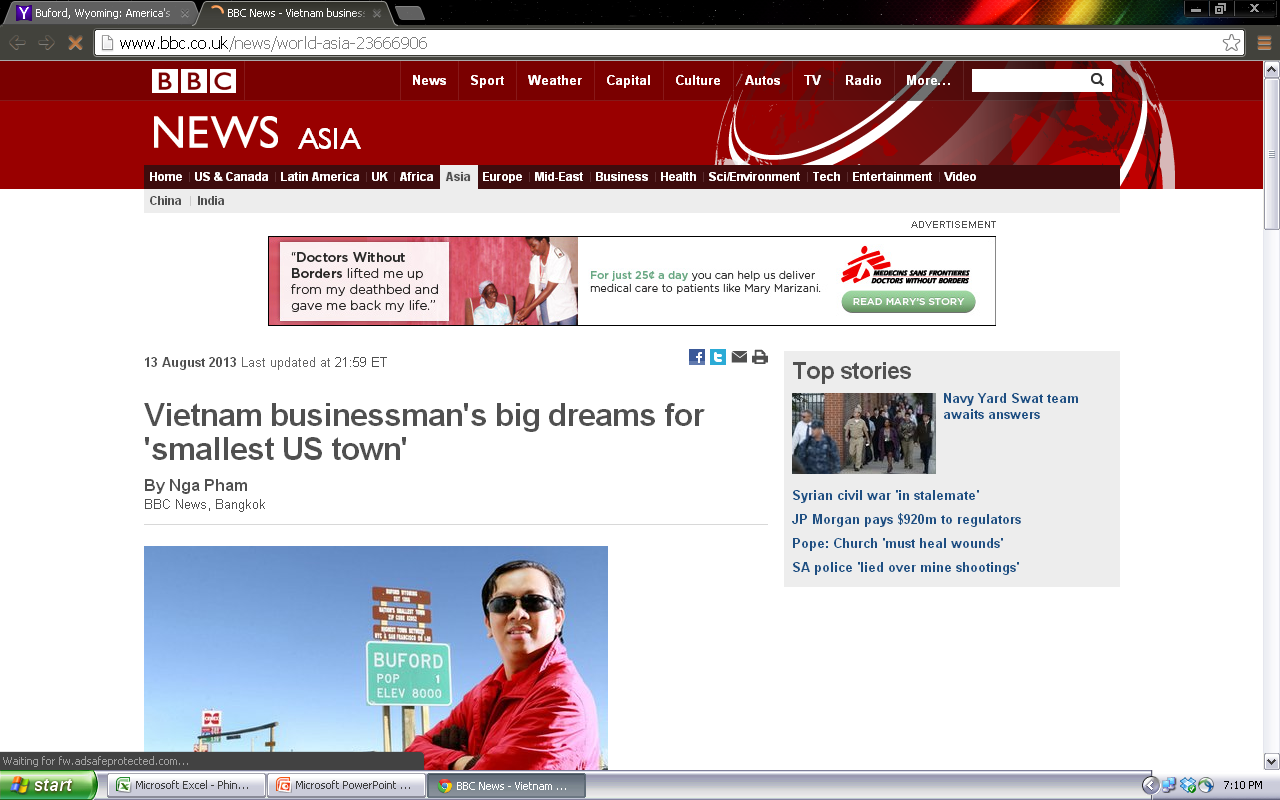Screen dimensions: 1280x800
Task: Open JP Morgan pays $920m link
Action: (906, 519)
